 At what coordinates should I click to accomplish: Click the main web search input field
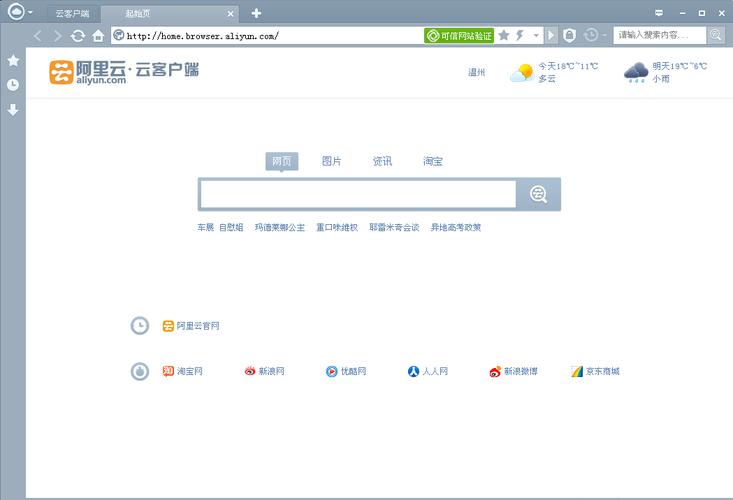(357, 194)
